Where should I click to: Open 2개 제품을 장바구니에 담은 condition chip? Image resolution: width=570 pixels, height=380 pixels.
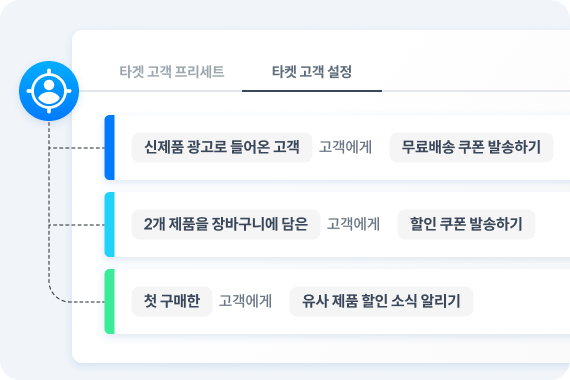(x=226, y=224)
